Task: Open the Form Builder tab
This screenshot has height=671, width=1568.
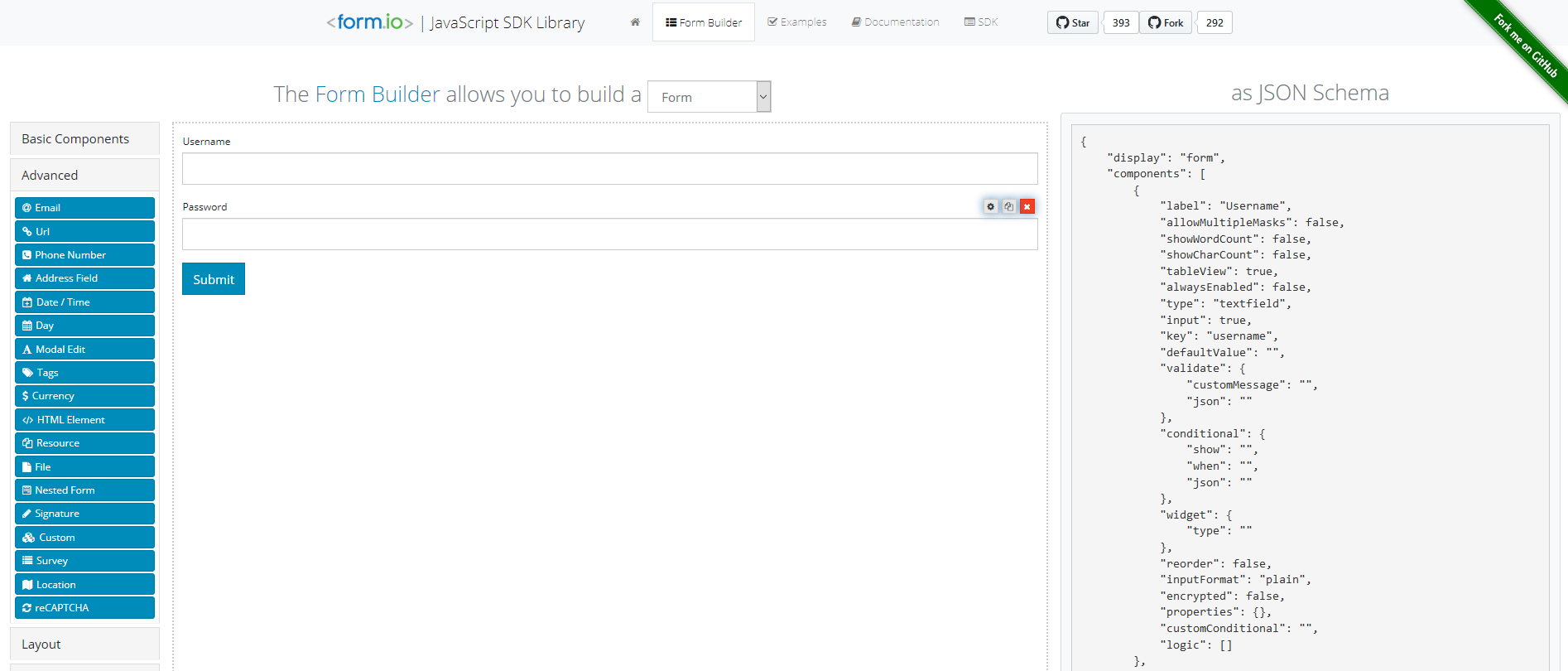Action: coord(704,22)
